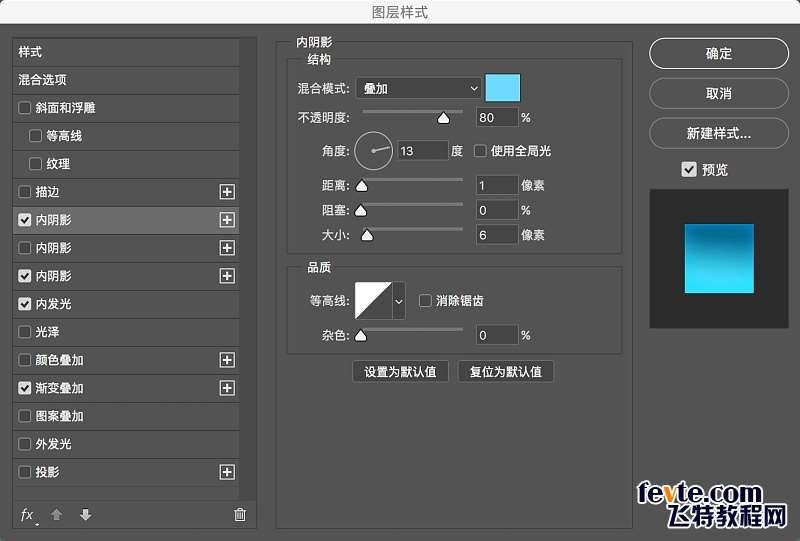Click plus icon on 内阴影 row above 内发光

(x=227, y=276)
